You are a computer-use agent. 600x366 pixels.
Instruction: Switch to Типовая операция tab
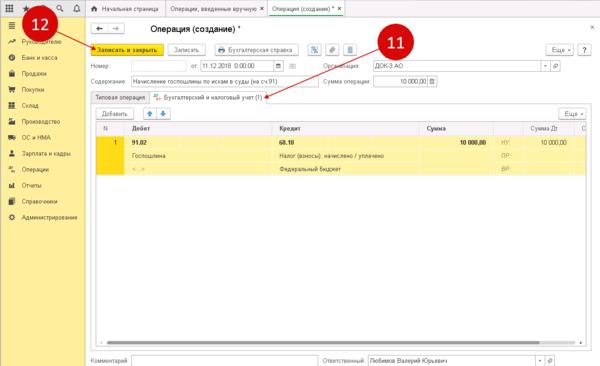[x=120, y=98]
